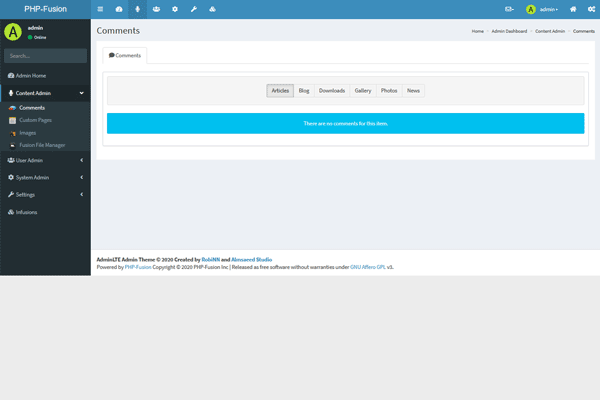Open the admin user dropdown in top bar
This screenshot has width=600, height=400.
click(x=542, y=9)
